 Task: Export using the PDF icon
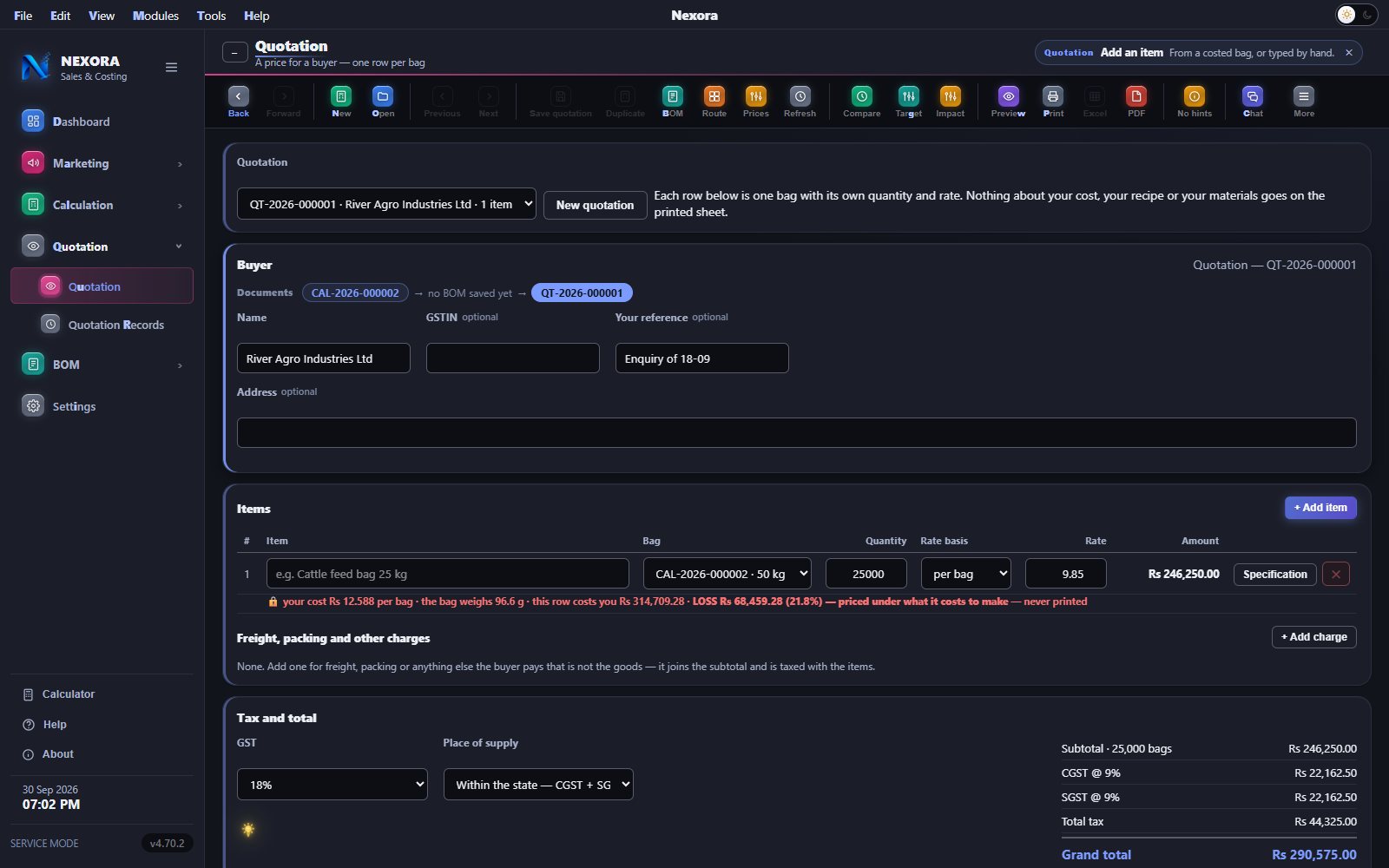click(1136, 96)
